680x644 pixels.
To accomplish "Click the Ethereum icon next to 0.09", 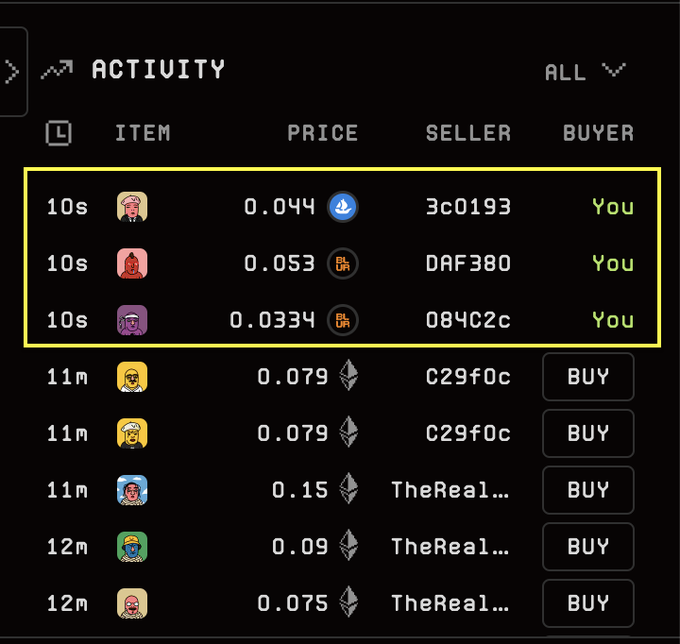I will point(349,545).
